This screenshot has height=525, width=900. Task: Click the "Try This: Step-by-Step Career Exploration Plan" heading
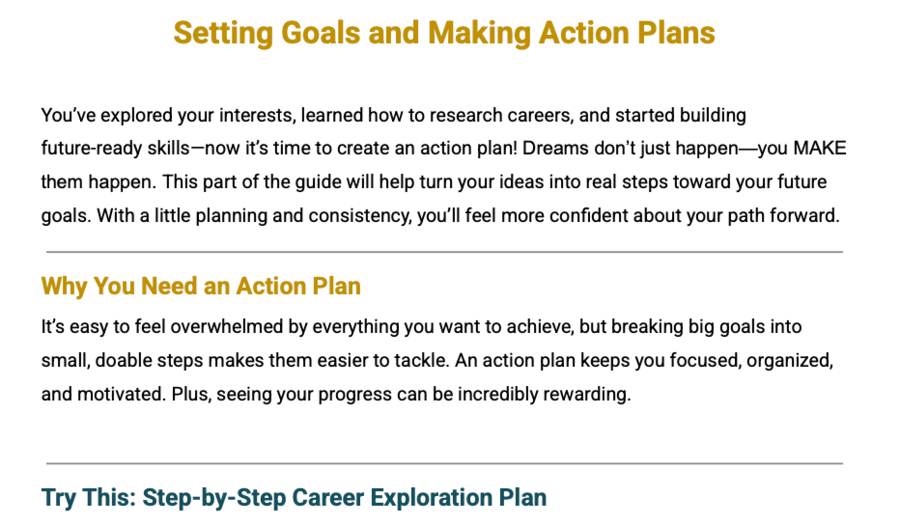coord(294,497)
